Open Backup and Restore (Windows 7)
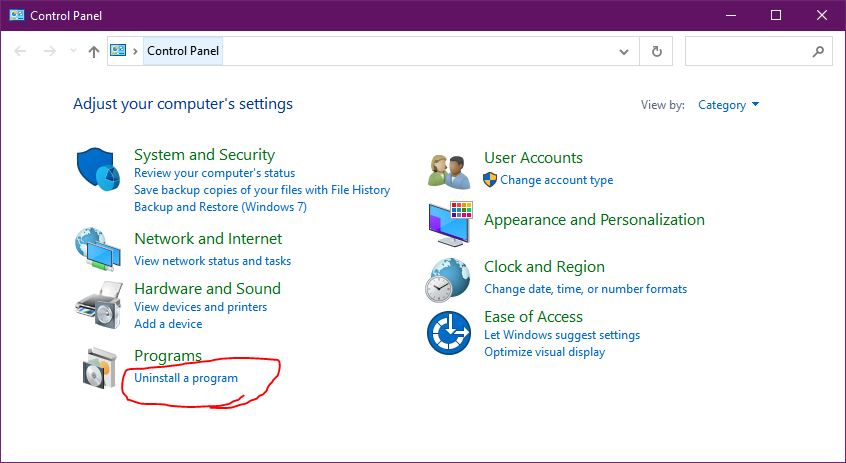Image resolution: width=846 pixels, height=463 pixels. [x=220, y=207]
